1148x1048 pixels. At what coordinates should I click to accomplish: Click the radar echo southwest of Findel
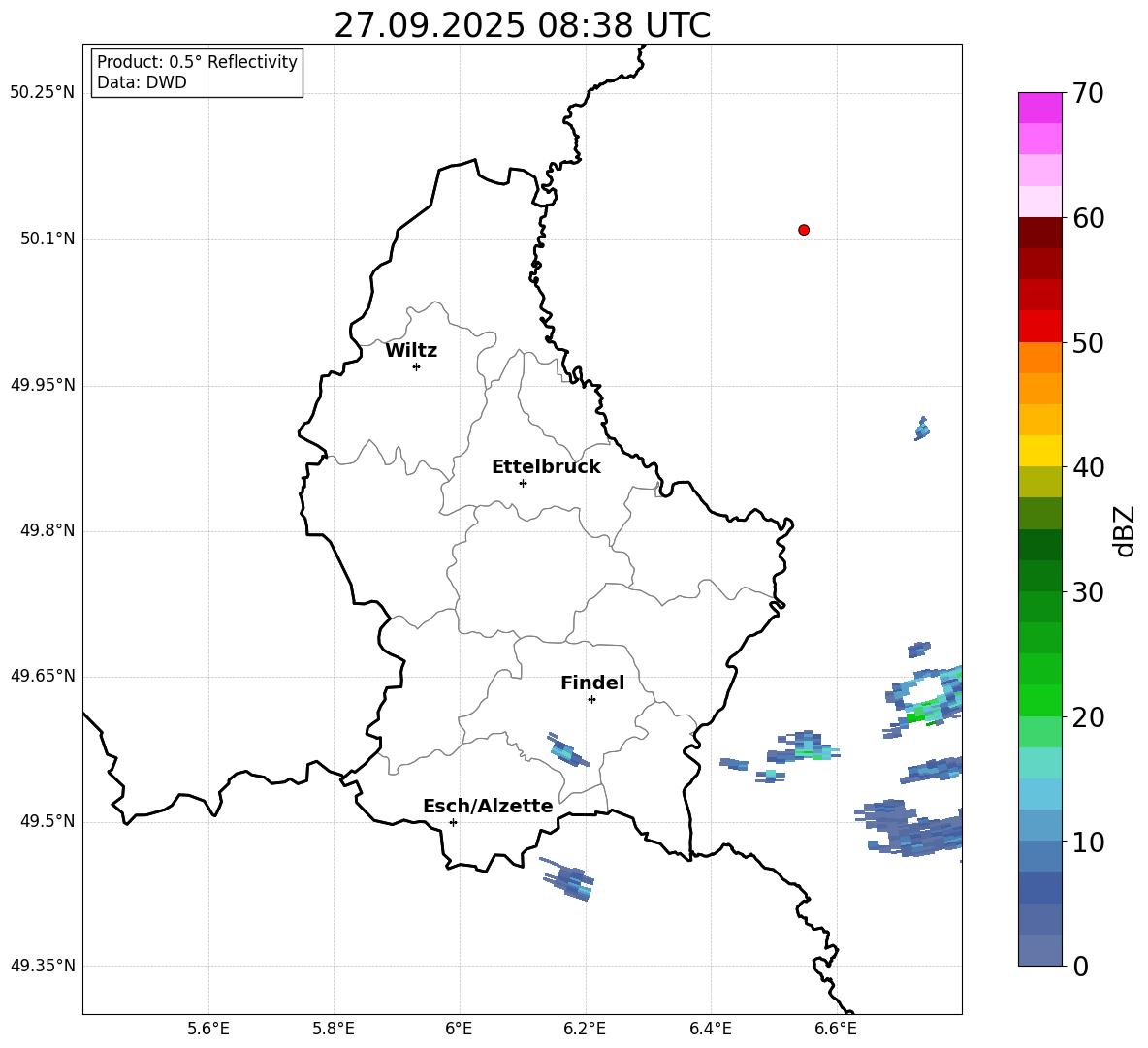click(x=567, y=749)
